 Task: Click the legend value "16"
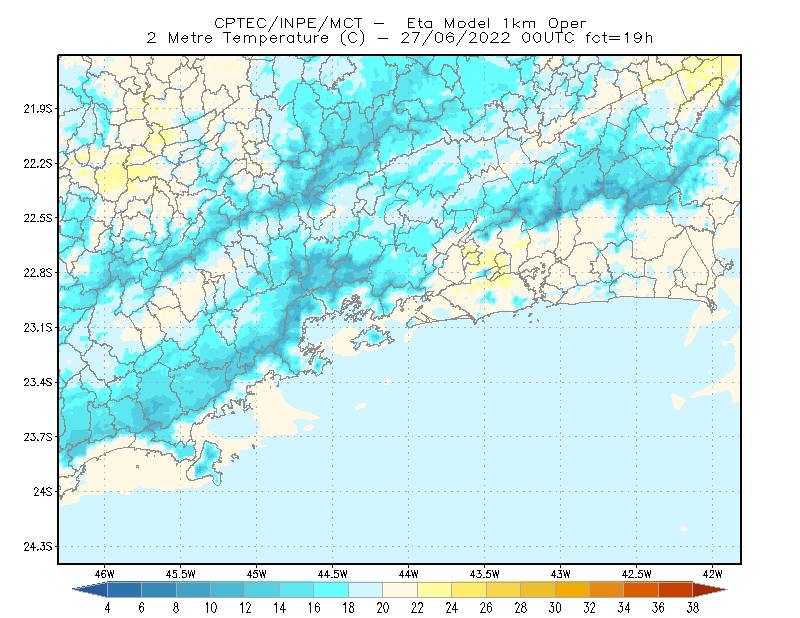pos(314,608)
